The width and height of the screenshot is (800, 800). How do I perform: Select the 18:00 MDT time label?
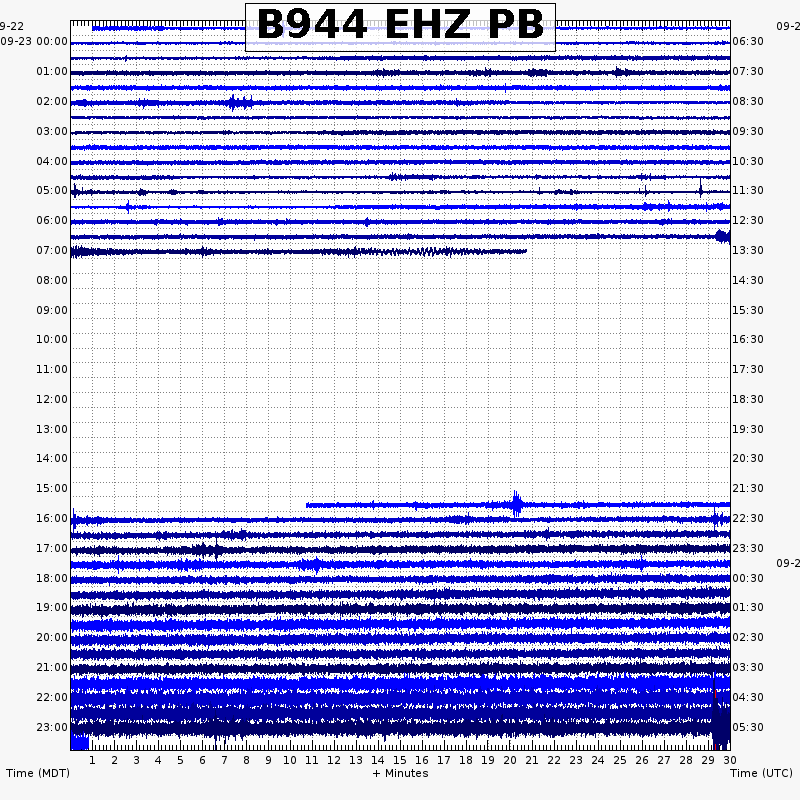[x=52, y=578]
